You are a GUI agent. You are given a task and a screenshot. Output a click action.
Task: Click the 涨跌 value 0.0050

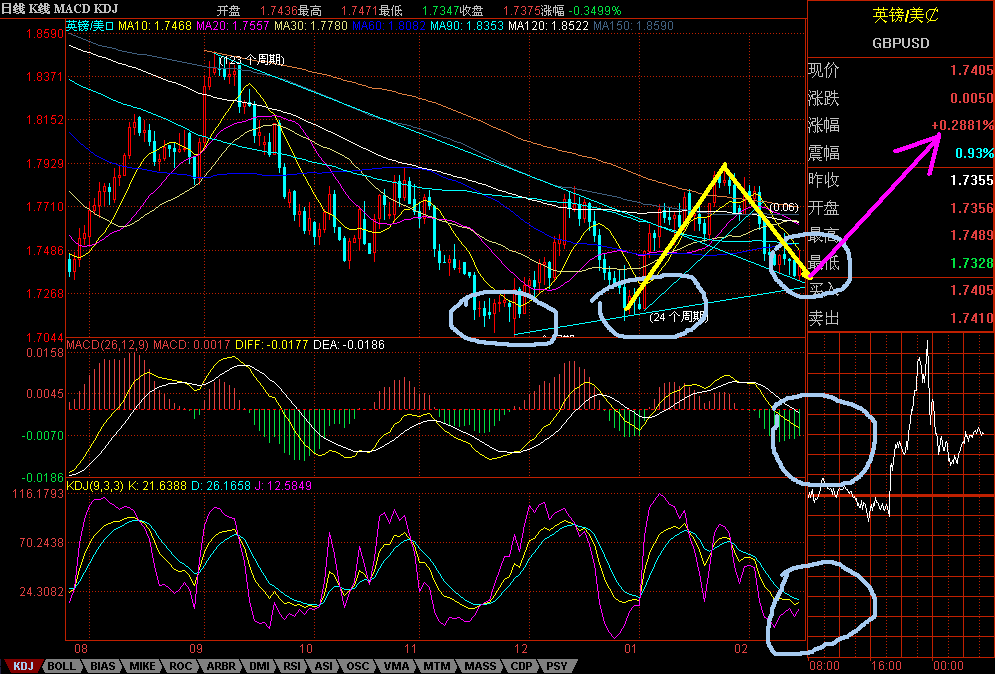972,98
